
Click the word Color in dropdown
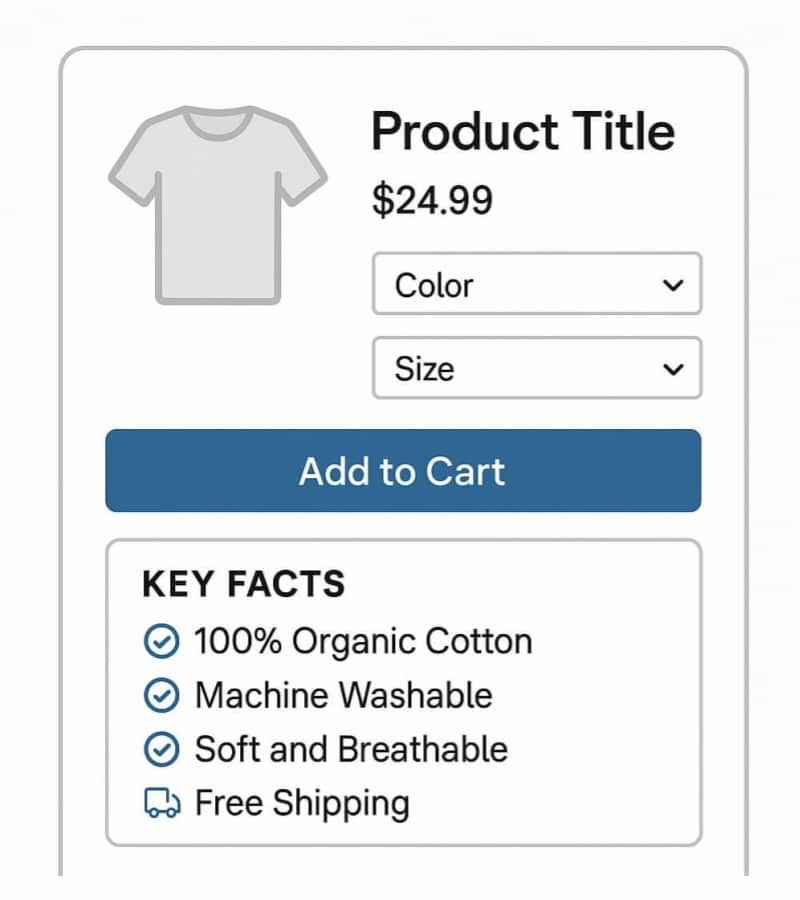(x=433, y=285)
